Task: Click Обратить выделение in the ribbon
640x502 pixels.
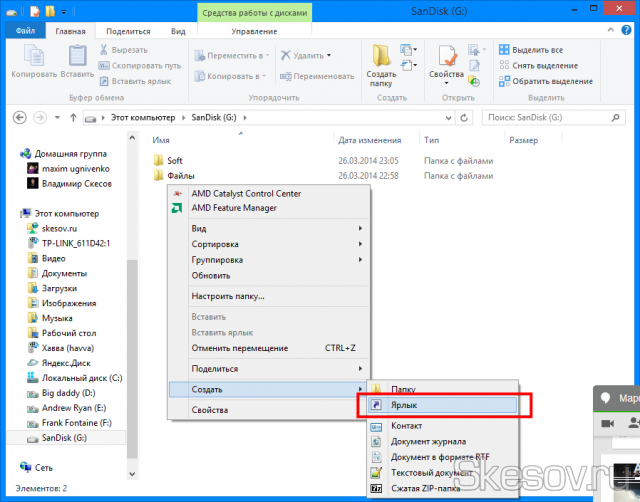Action: 545,80
